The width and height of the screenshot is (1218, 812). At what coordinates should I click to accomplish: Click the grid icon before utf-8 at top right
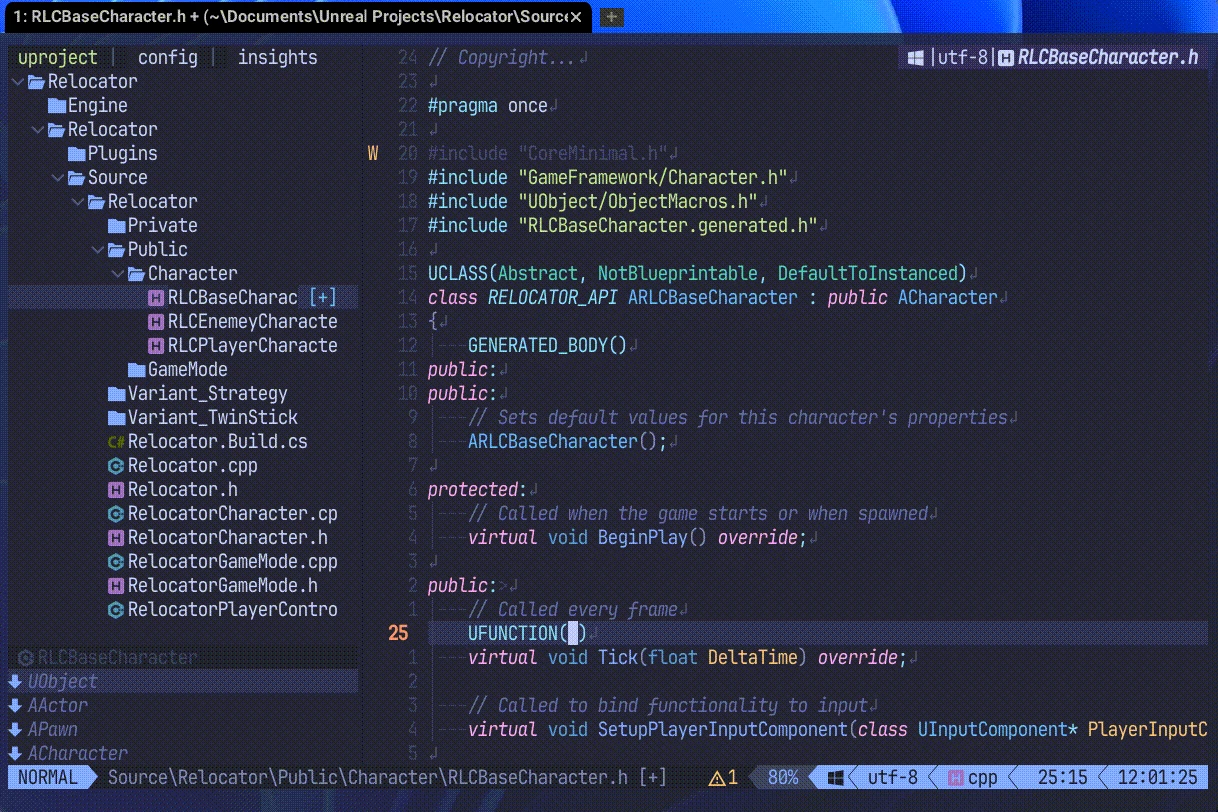coord(914,57)
